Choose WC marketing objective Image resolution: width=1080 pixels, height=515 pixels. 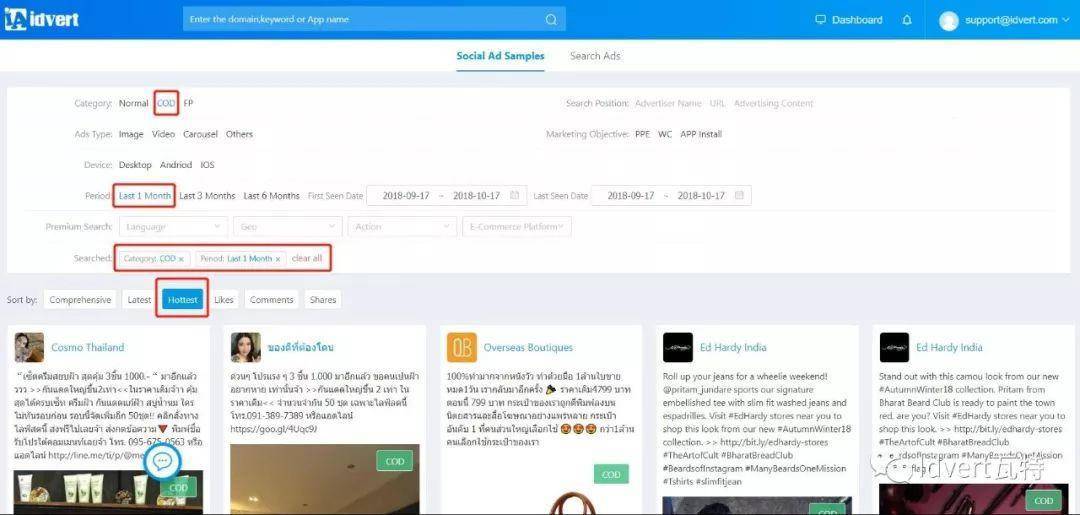click(x=665, y=134)
